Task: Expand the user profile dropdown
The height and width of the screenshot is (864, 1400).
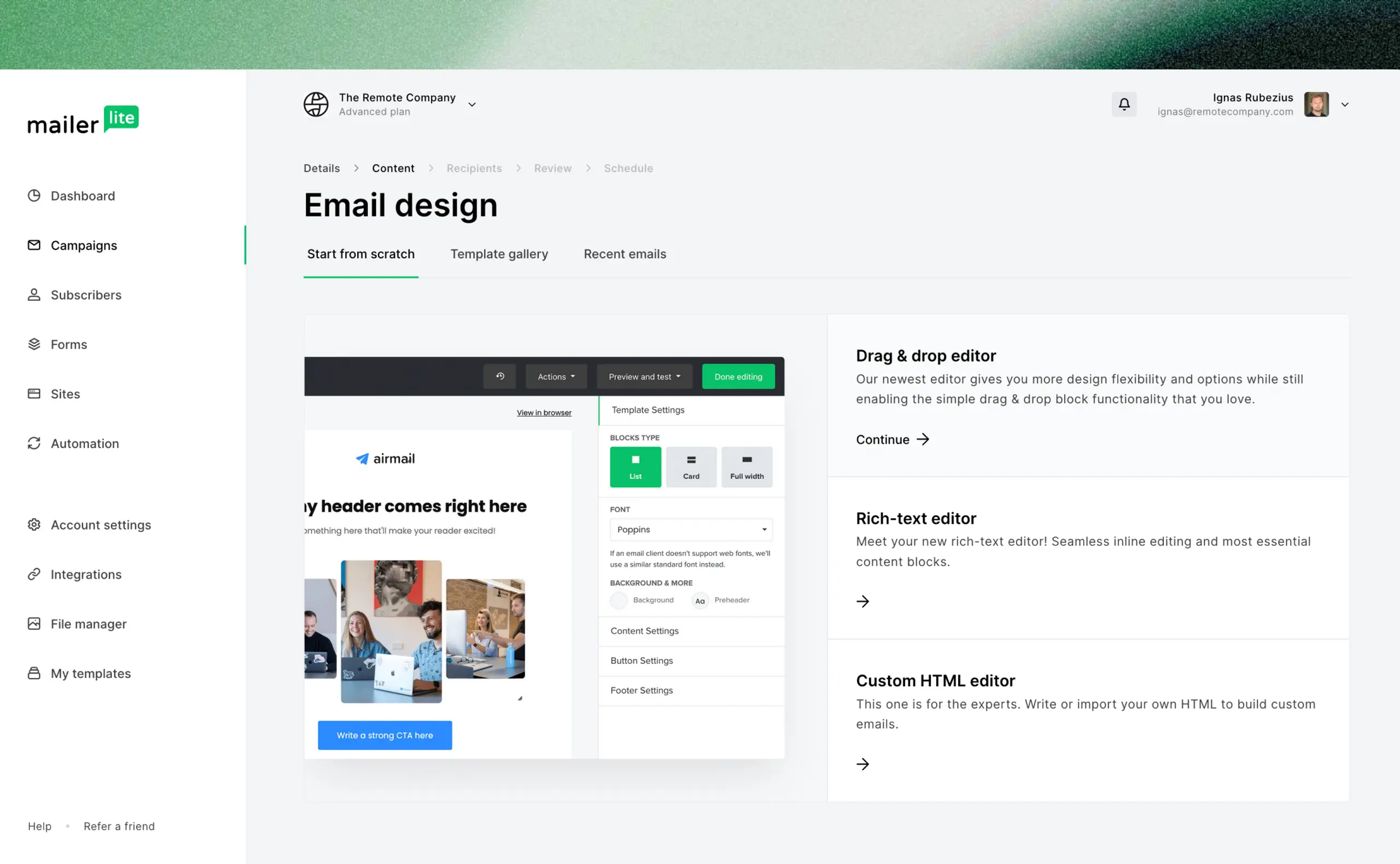Action: tap(1346, 104)
